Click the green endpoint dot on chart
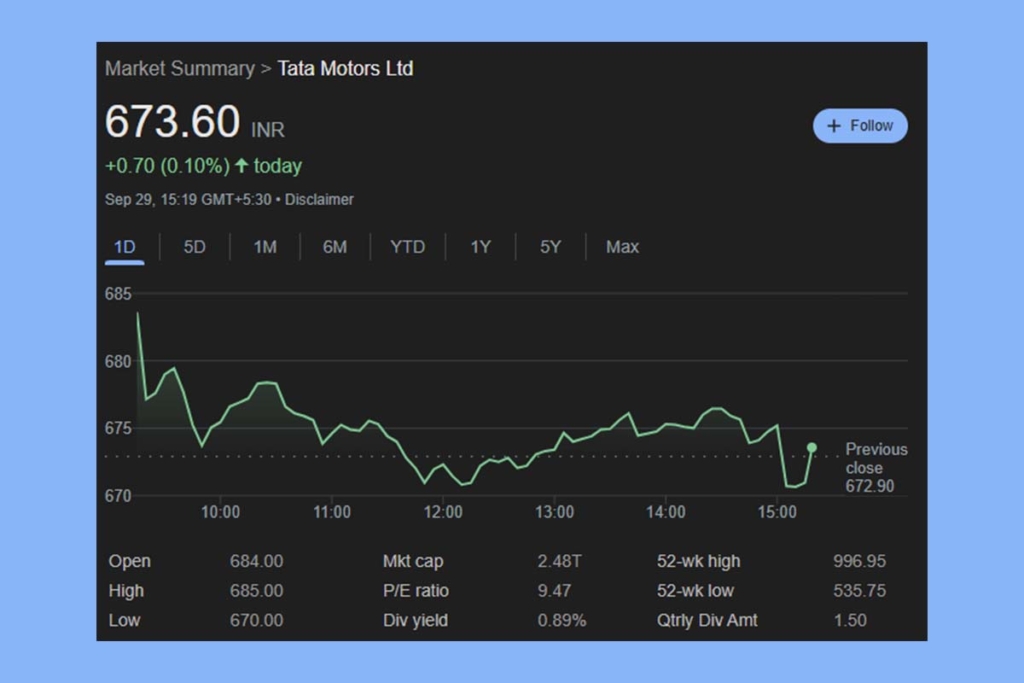1024x683 pixels. click(x=812, y=447)
